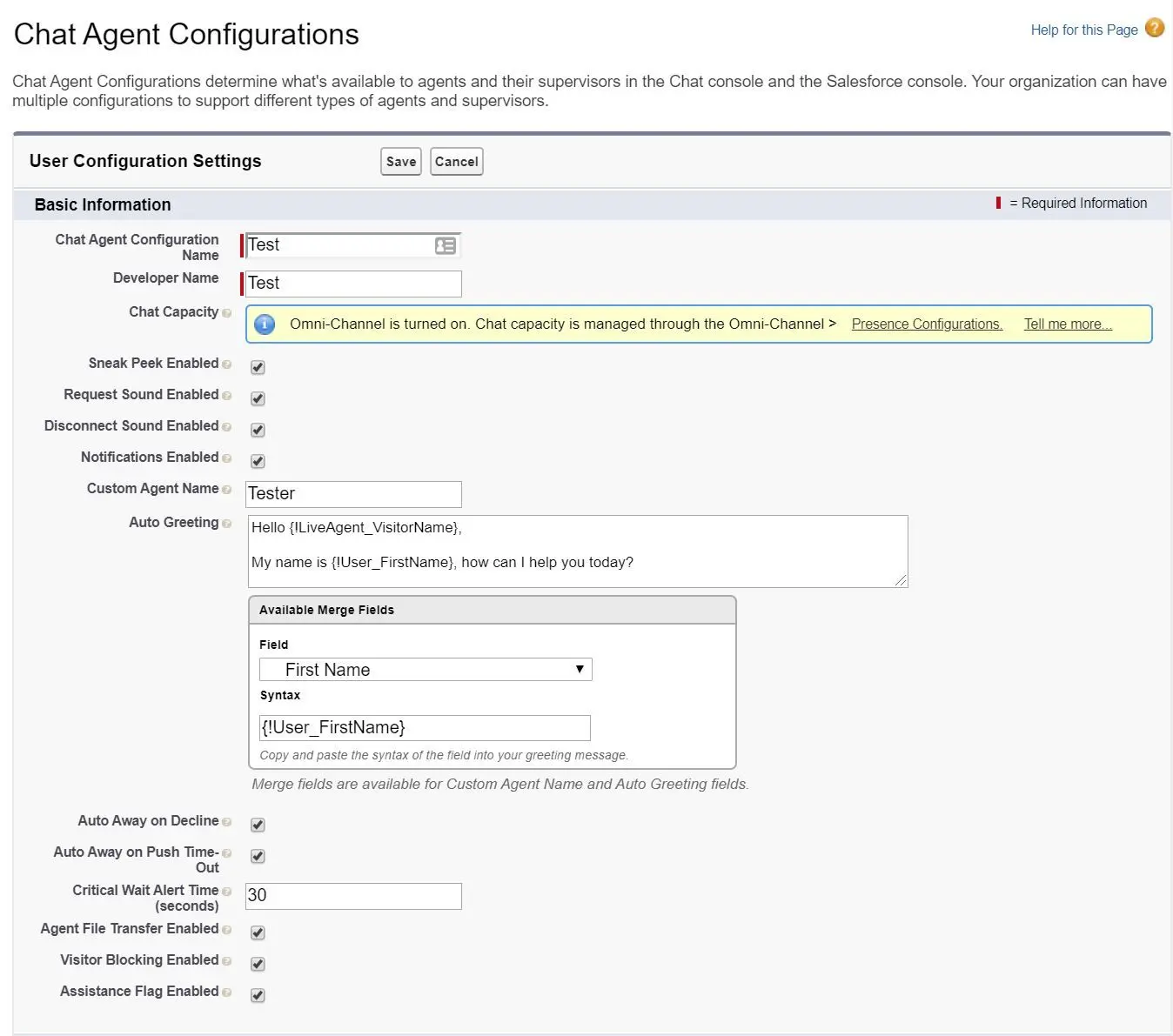
Task: Click the blue info icon in Omni-Channel notice
Action: pyautogui.click(x=265, y=324)
